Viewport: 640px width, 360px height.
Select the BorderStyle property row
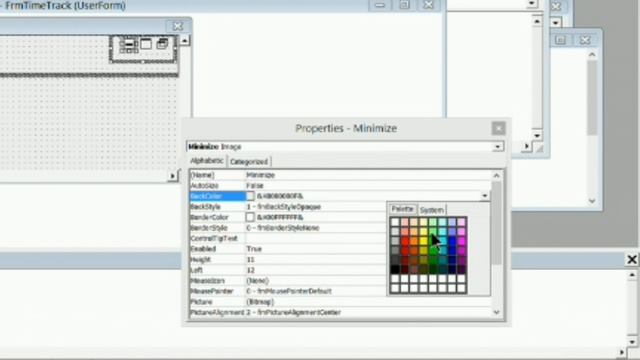coord(287,228)
